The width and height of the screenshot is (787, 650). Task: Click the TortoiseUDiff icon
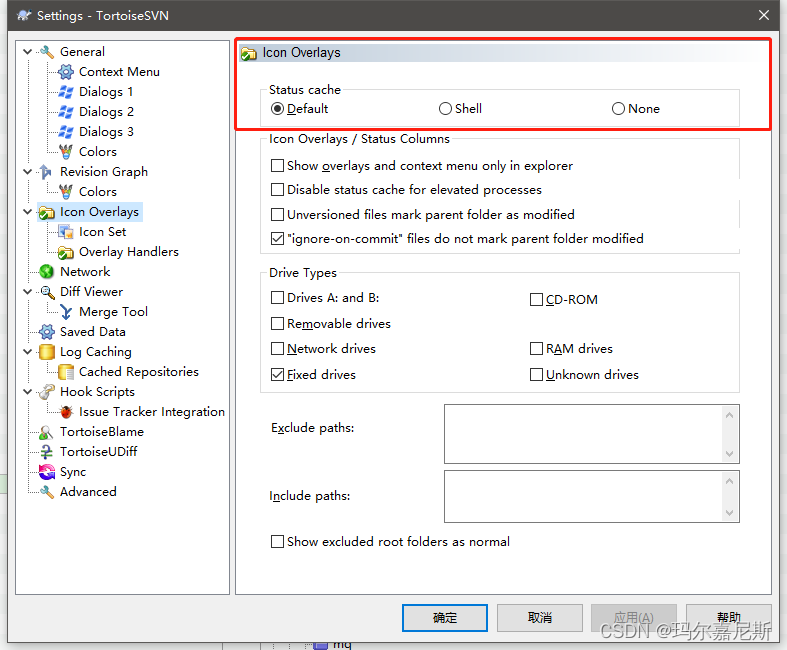point(47,452)
